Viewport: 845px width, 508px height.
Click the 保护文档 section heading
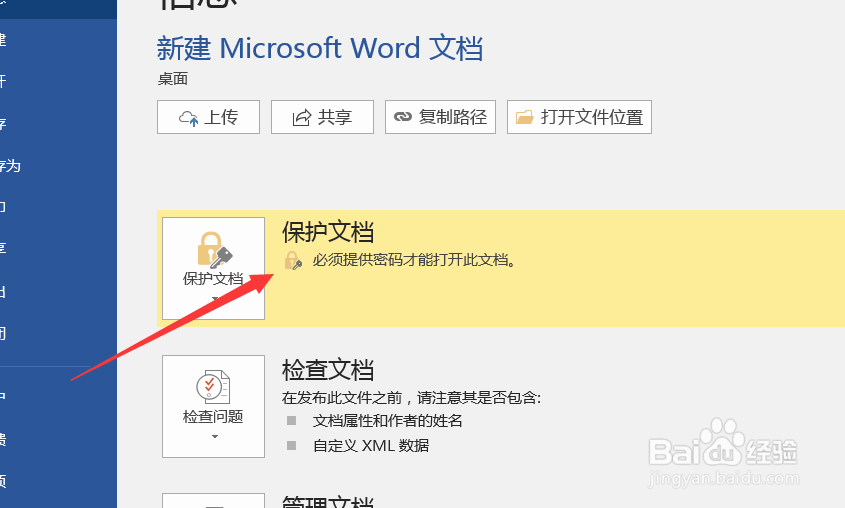pos(328,232)
